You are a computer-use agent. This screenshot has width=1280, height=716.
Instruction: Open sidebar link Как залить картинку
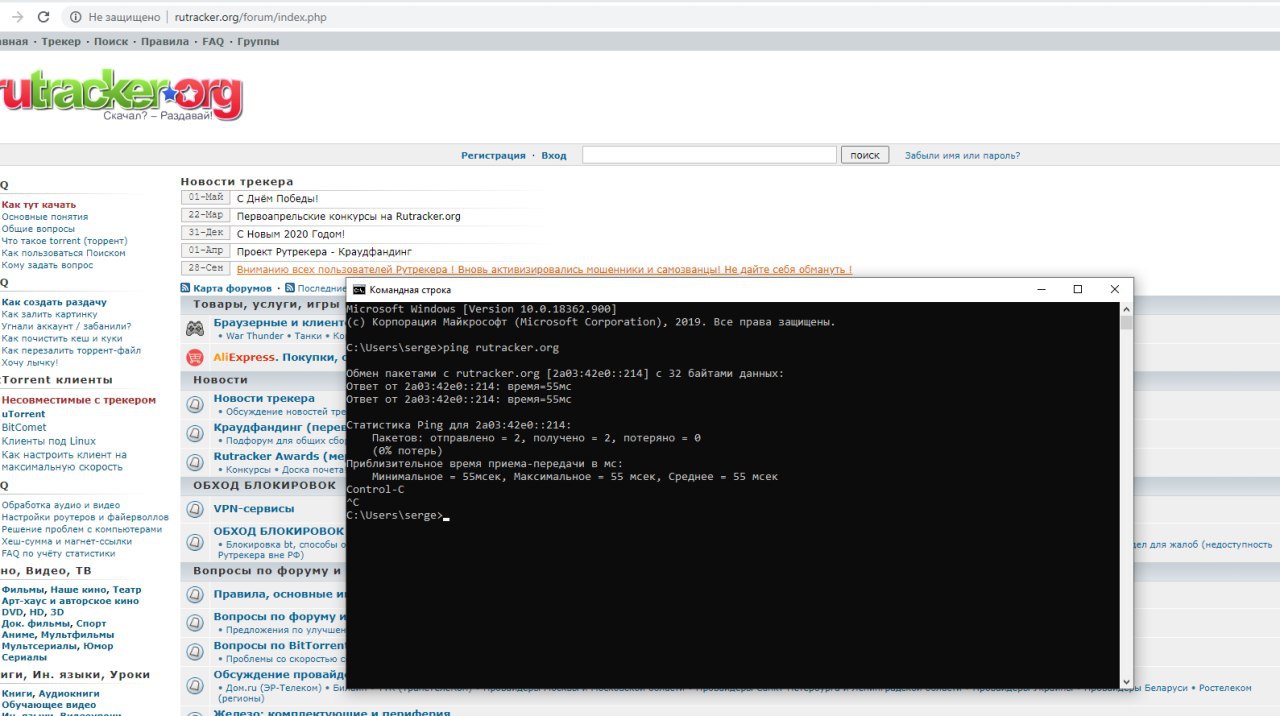pos(49,314)
